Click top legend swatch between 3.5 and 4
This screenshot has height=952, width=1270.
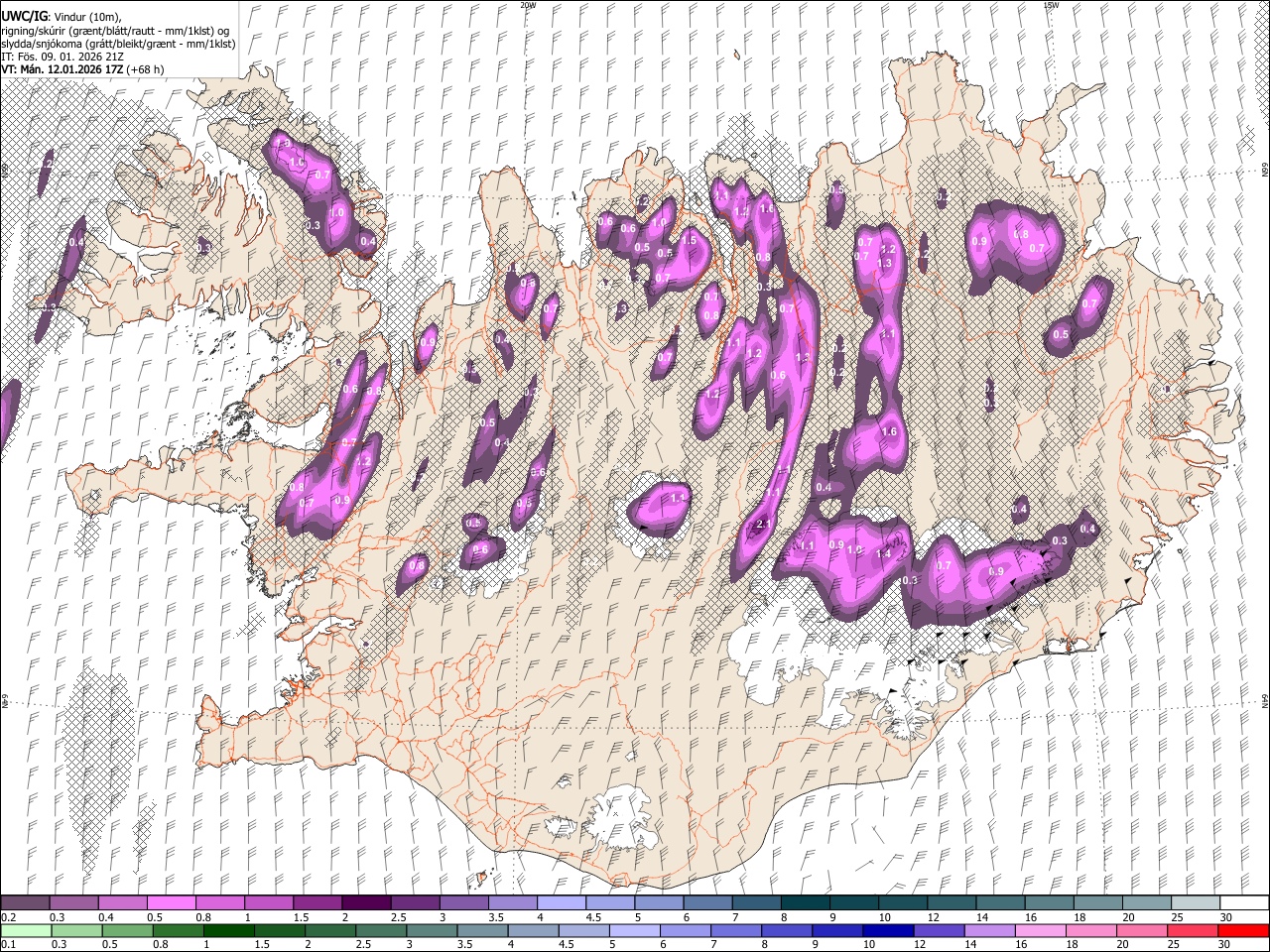(513, 902)
